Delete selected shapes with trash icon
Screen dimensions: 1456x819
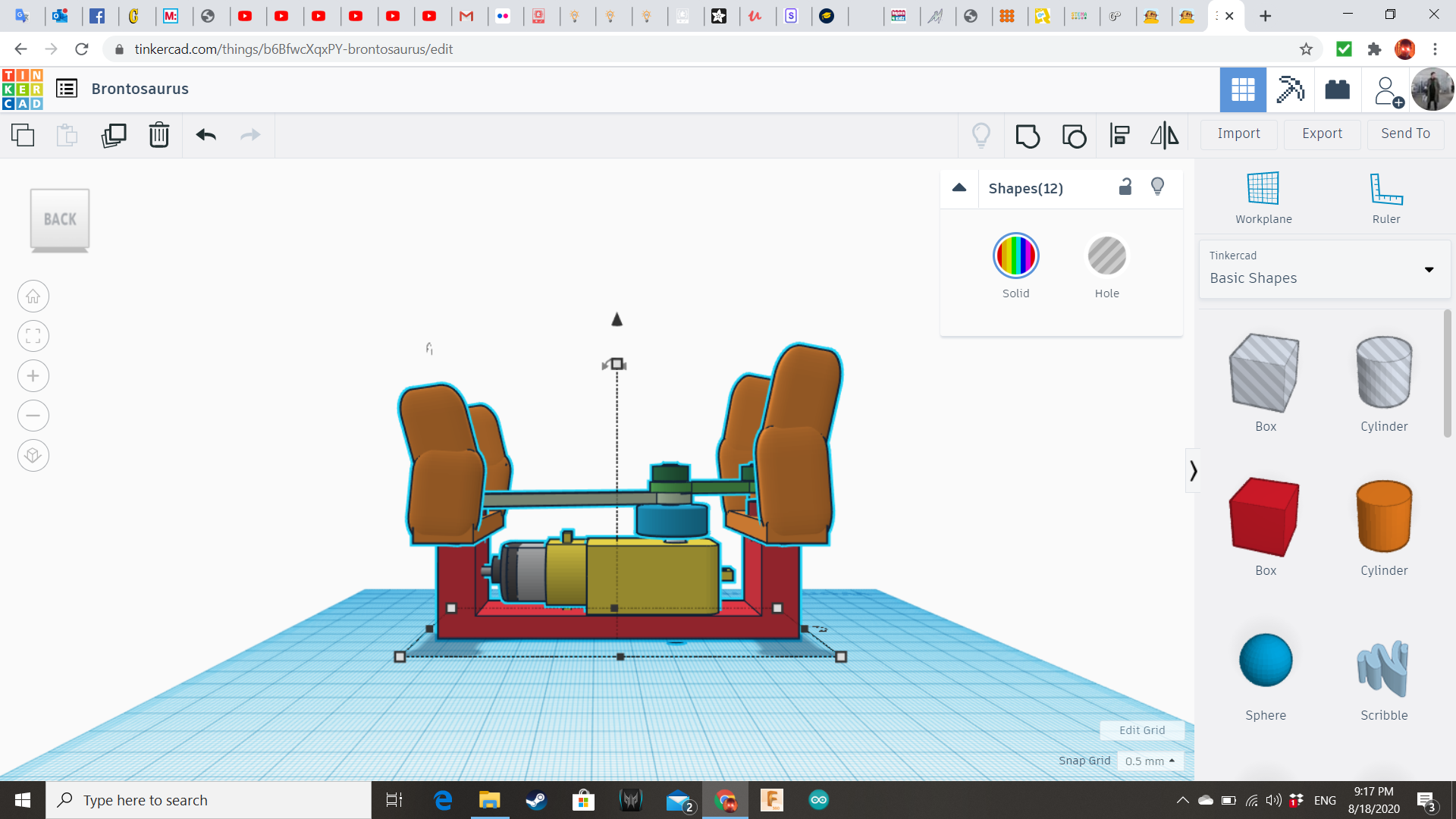(x=159, y=135)
